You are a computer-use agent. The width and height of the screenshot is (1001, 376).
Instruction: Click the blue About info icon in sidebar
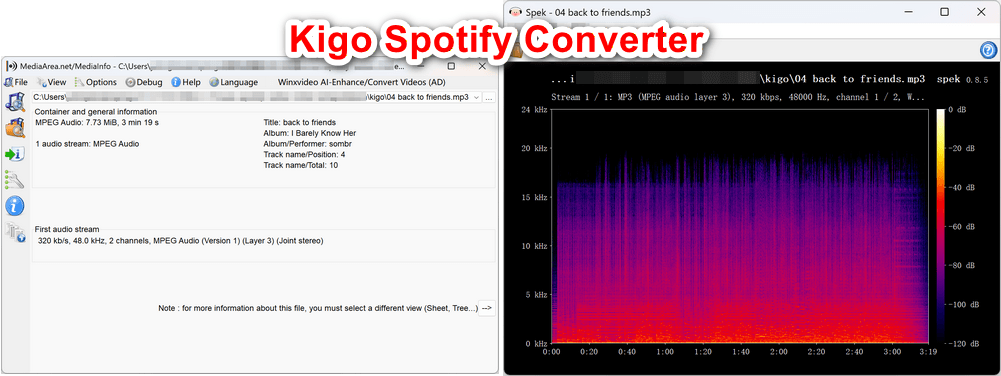[x=15, y=206]
